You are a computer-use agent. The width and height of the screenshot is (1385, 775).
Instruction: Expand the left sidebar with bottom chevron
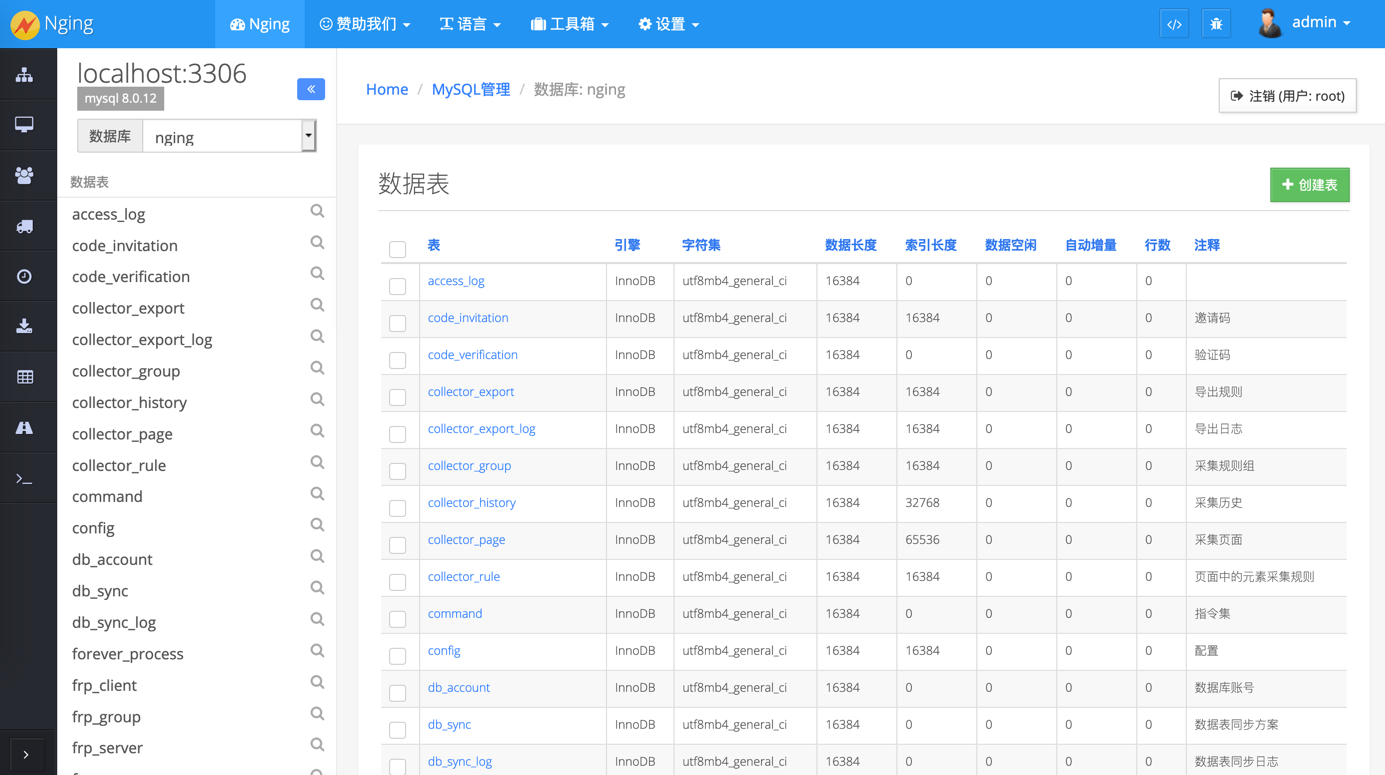tap(26, 754)
